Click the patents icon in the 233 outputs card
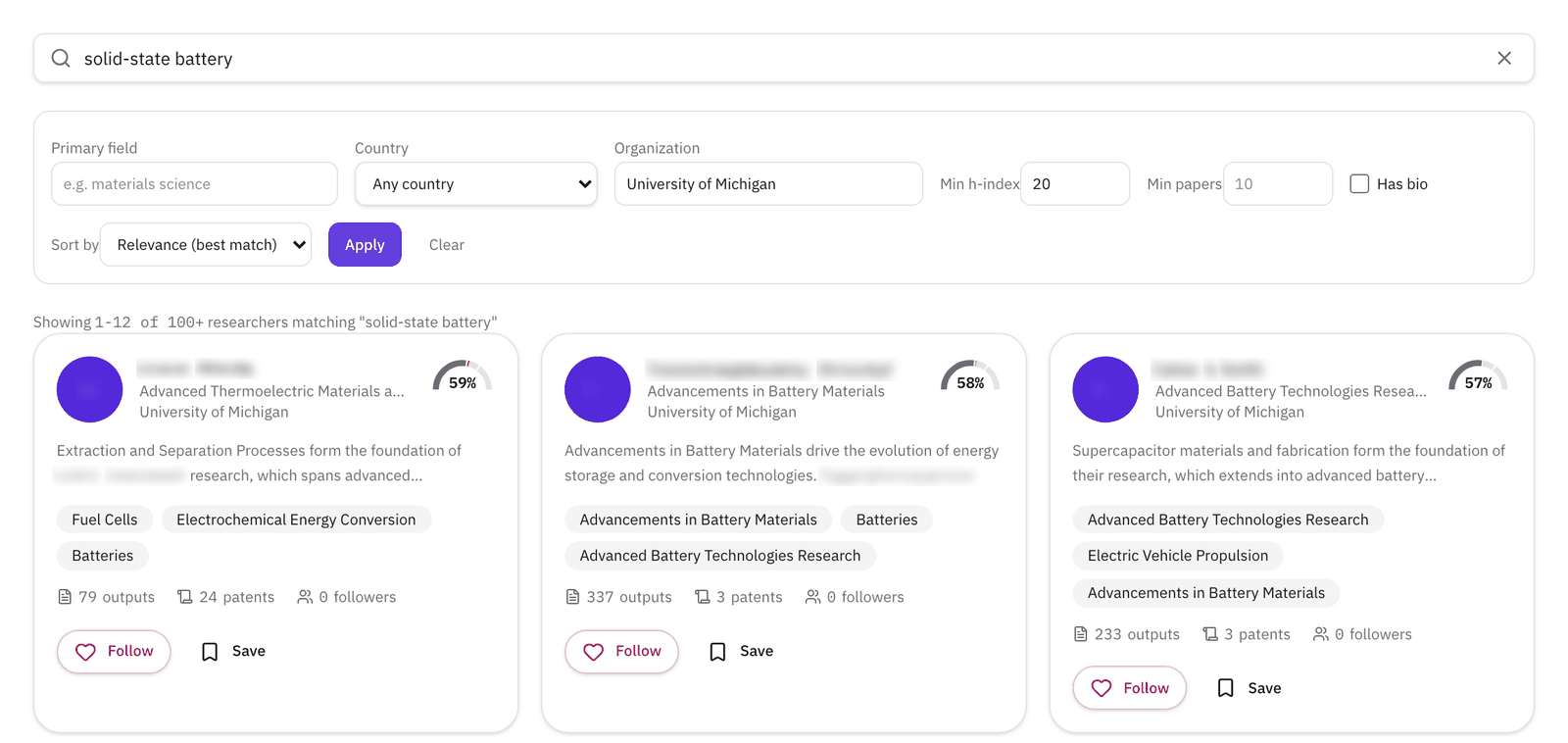 (x=1210, y=634)
